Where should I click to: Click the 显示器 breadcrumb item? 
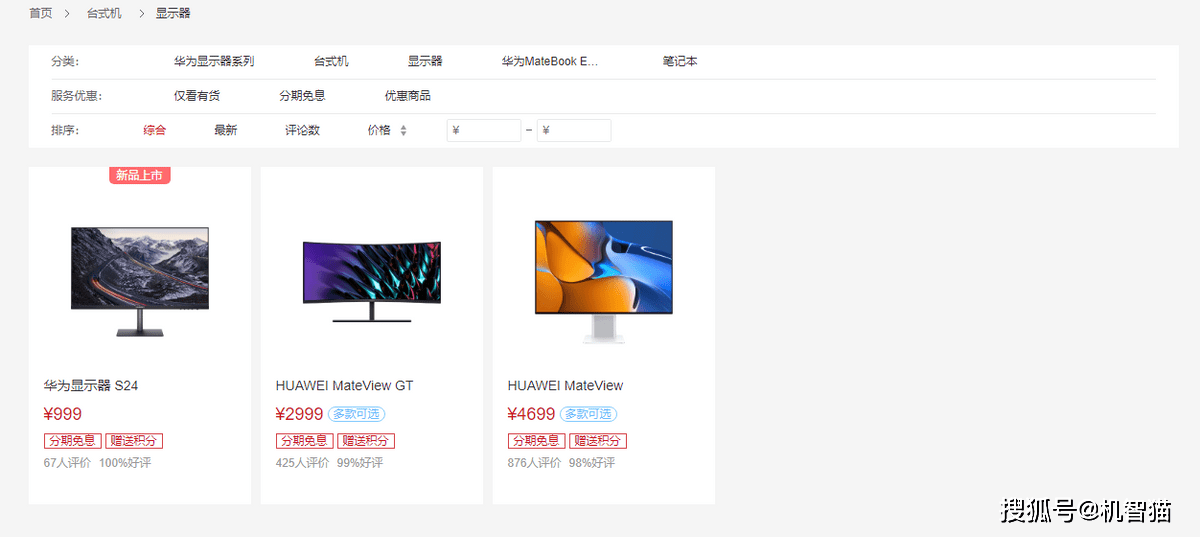[173, 13]
